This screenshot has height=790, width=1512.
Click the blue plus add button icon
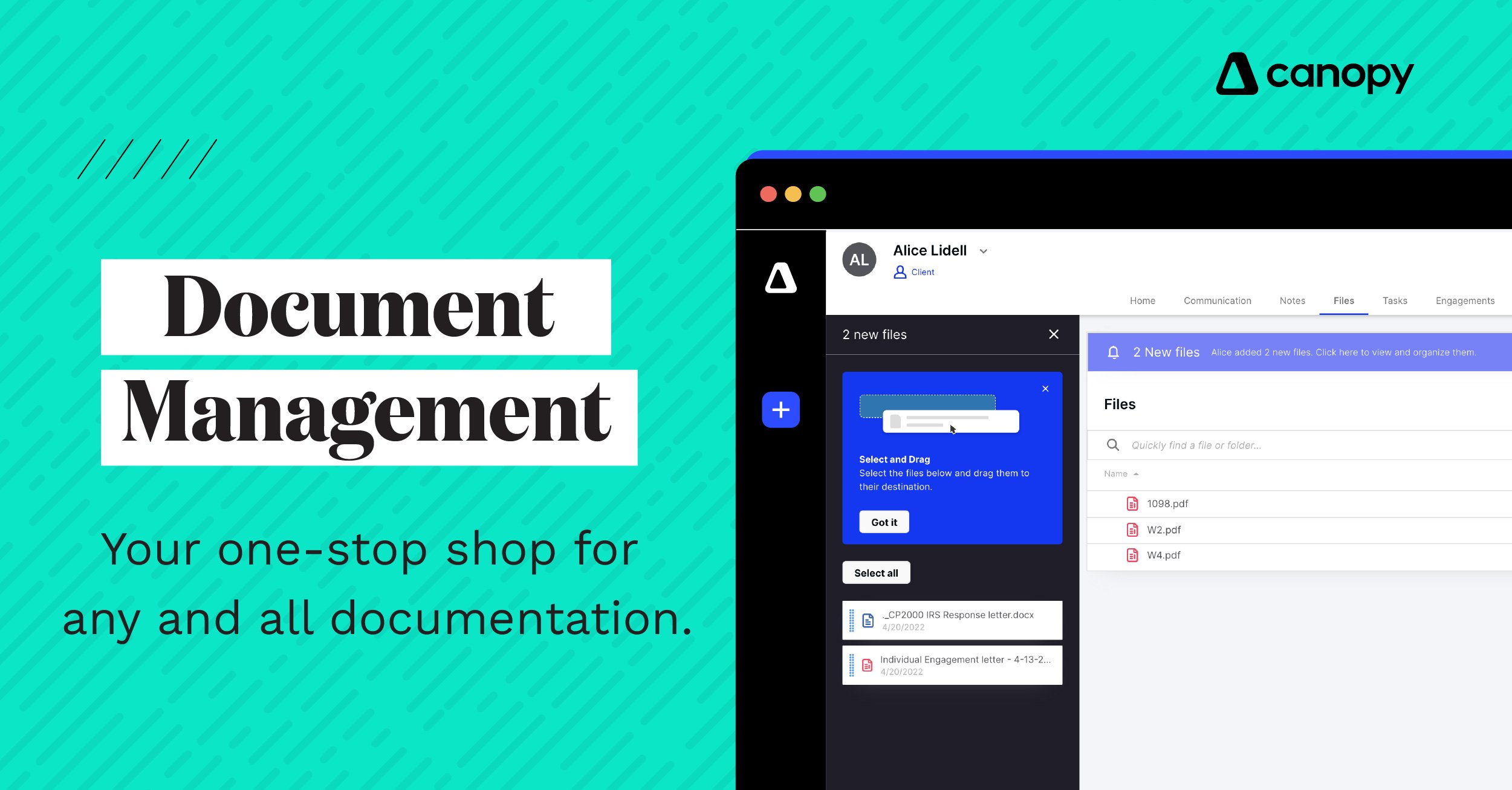tap(781, 408)
